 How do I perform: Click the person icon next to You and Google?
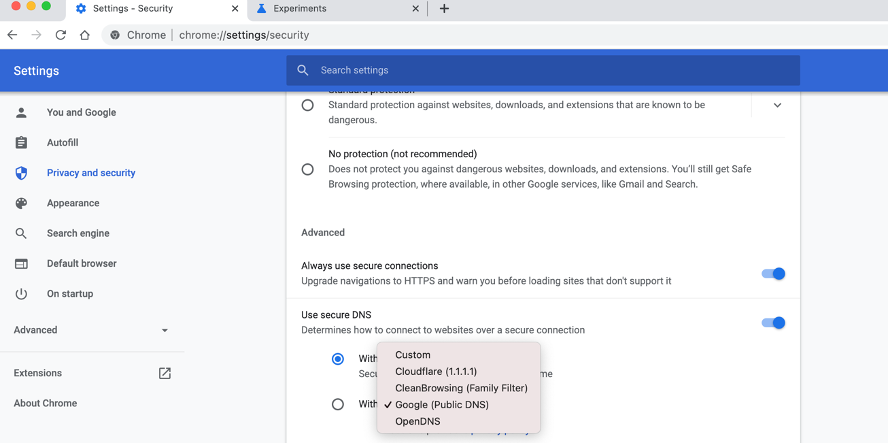pos(21,112)
